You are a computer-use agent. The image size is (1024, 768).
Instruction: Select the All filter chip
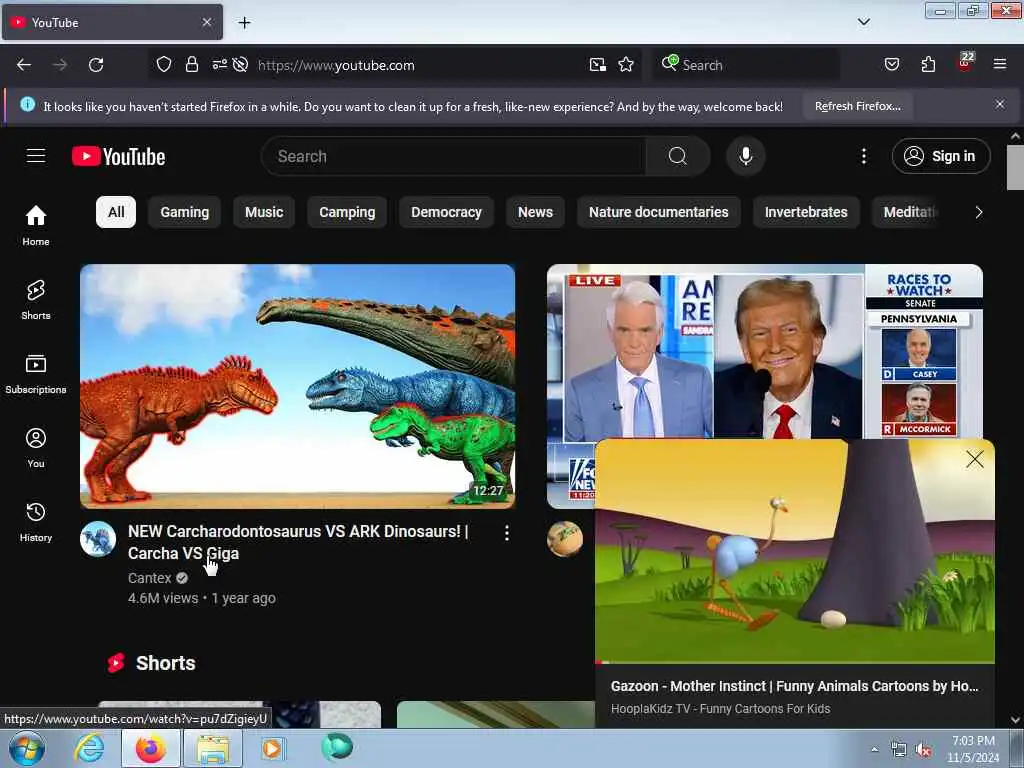[x=116, y=212]
